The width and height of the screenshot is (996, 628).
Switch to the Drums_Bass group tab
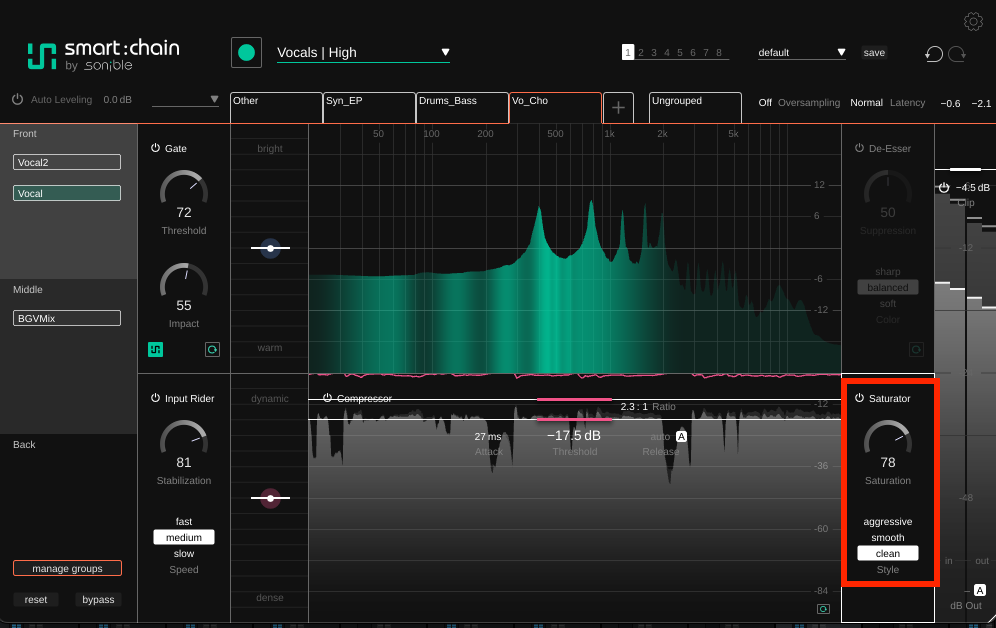coord(462,107)
